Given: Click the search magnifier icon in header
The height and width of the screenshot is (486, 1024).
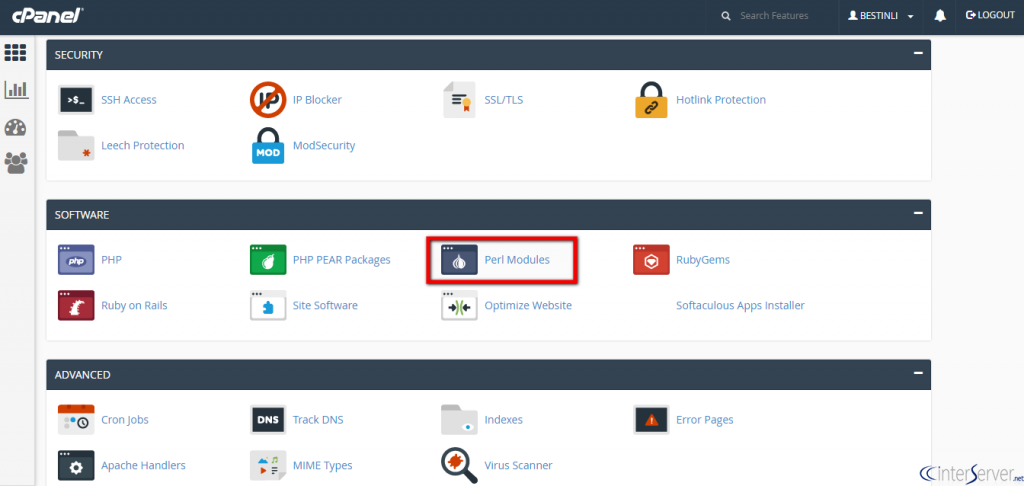Looking at the screenshot, I should [726, 16].
